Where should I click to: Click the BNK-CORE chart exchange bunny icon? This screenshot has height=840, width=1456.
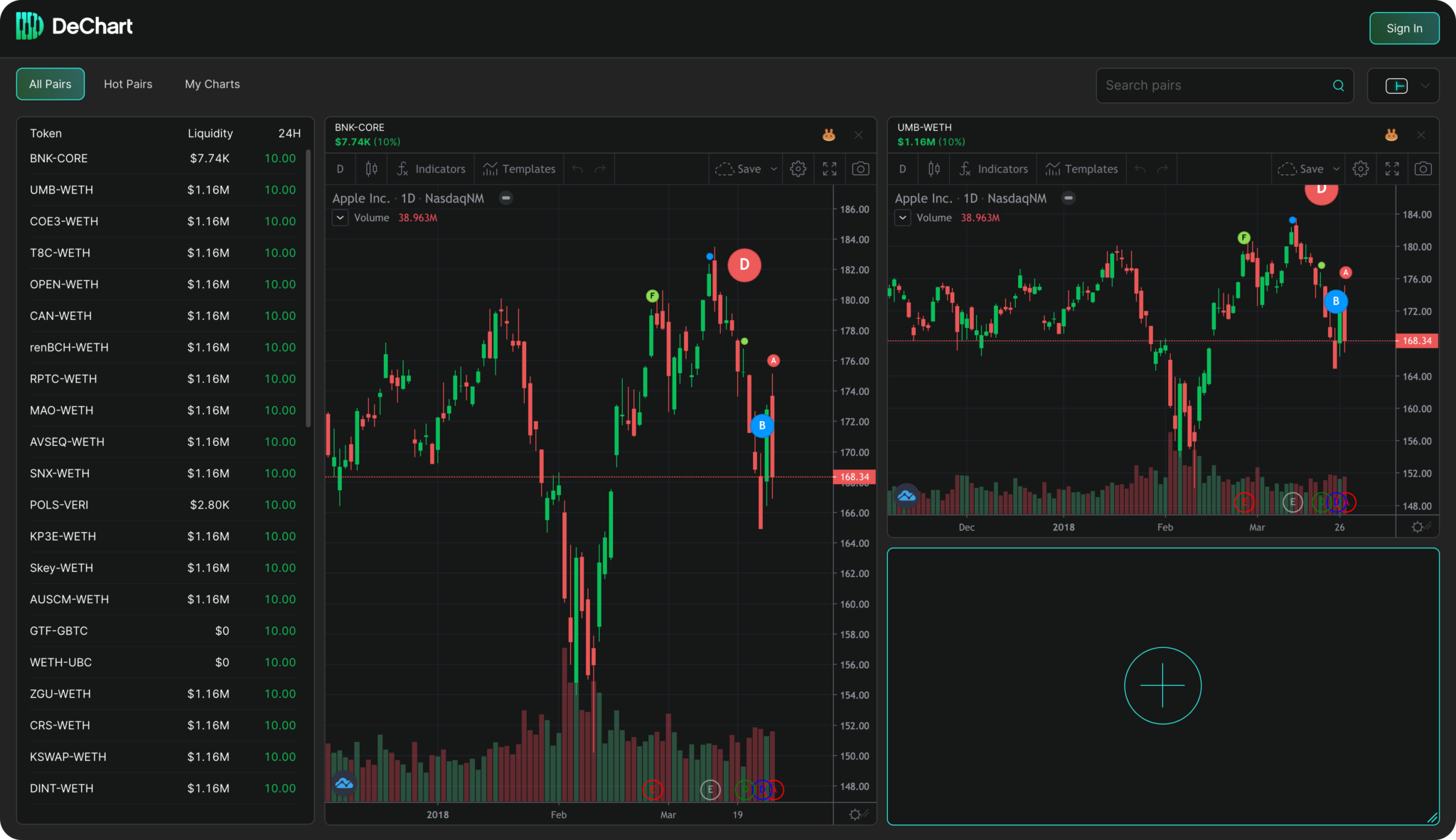(x=829, y=134)
